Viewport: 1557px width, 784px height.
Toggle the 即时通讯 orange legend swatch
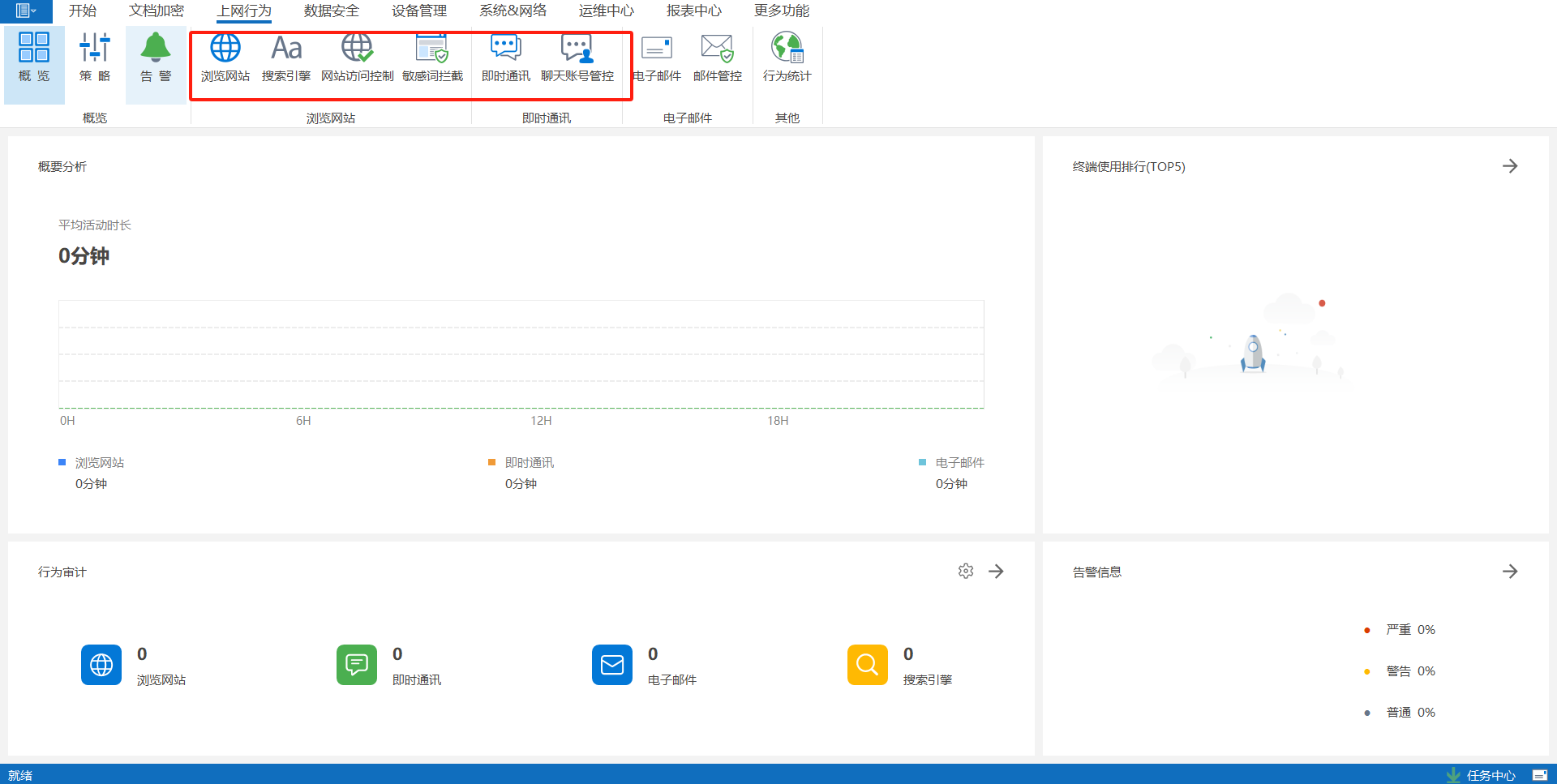(491, 462)
